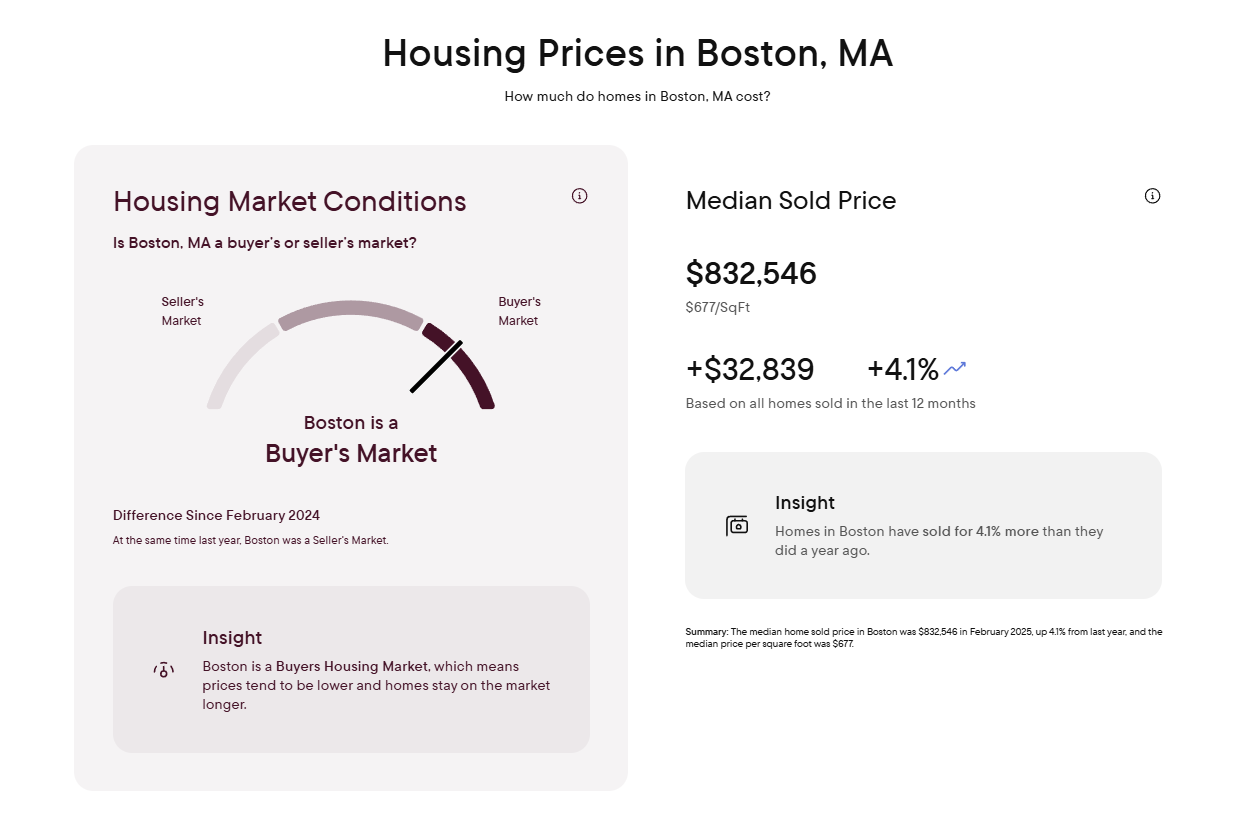Click the Buyer's Market gauge label

519,311
